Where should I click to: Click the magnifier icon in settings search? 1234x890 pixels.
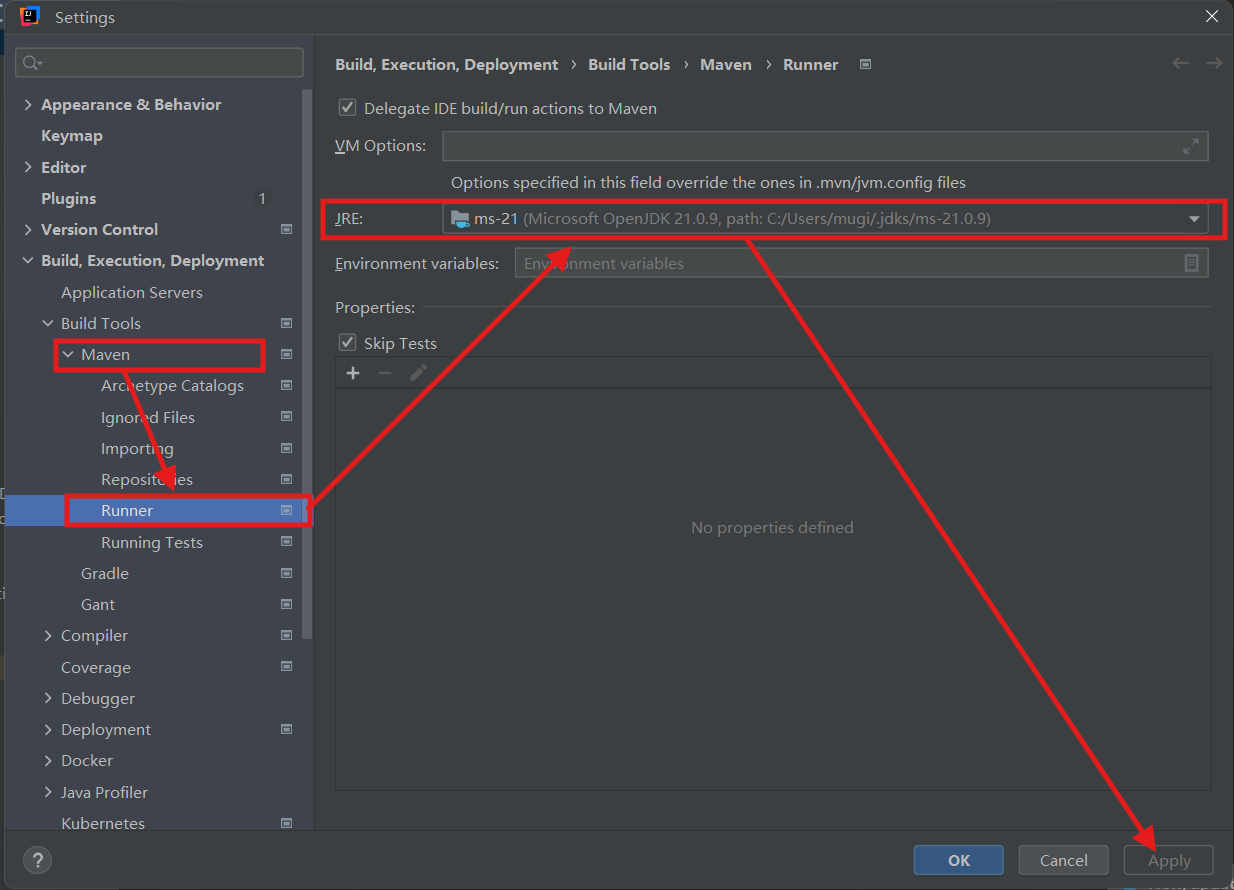31,63
